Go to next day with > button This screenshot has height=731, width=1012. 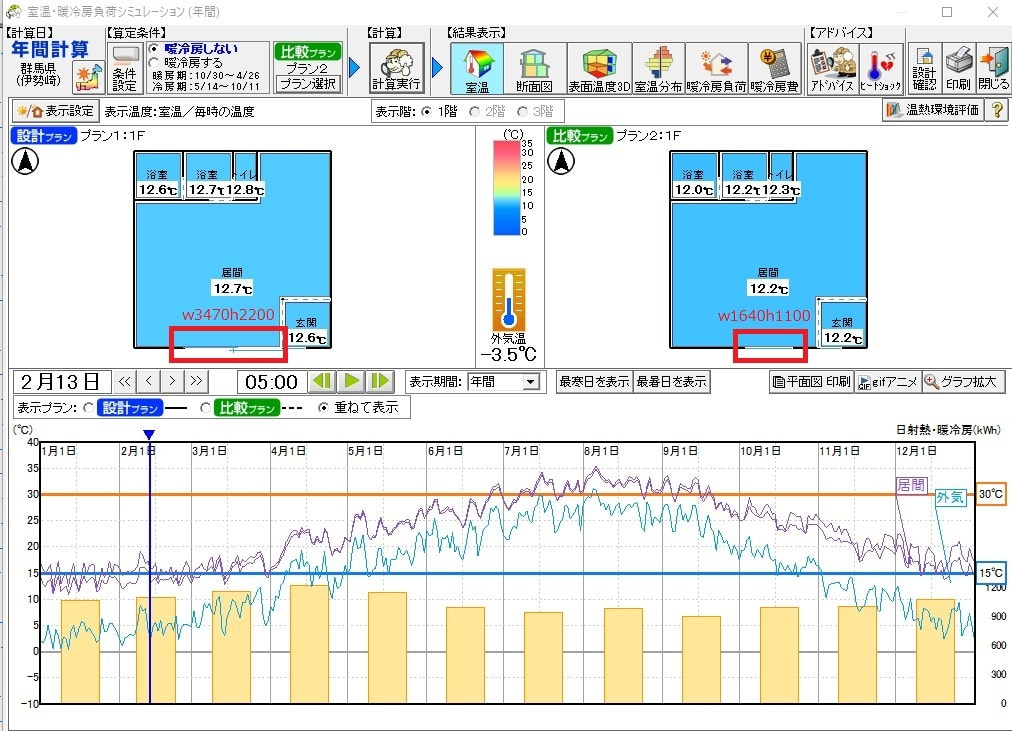click(172, 381)
